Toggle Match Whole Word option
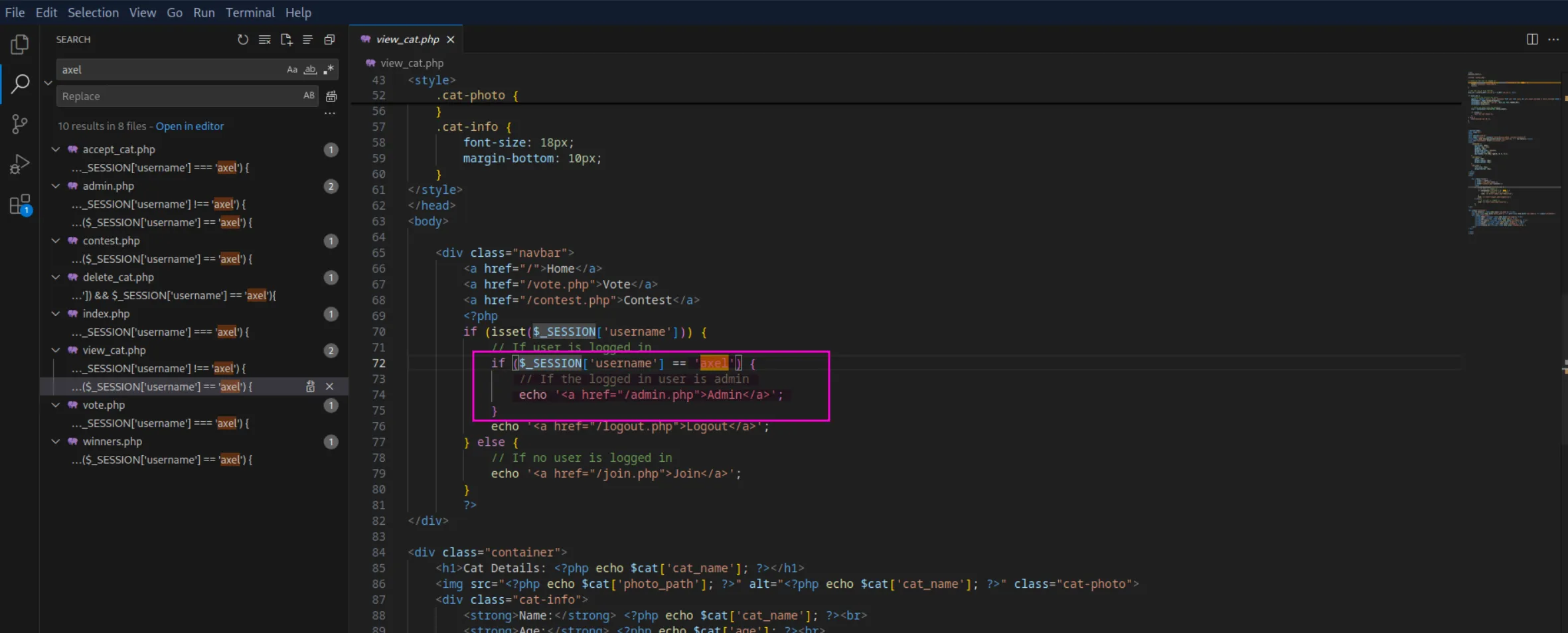 [310, 70]
